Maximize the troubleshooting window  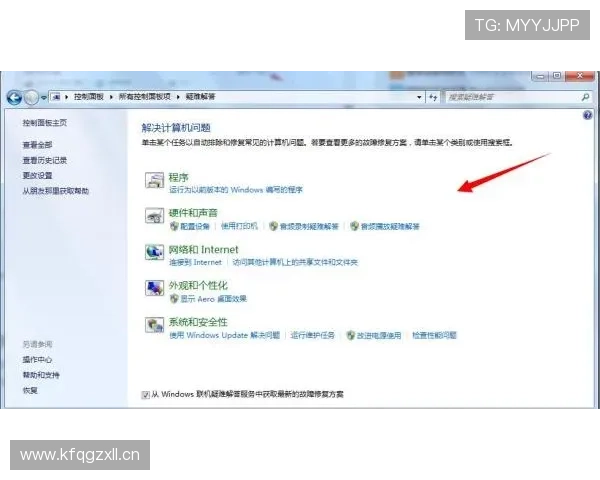coord(557,76)
